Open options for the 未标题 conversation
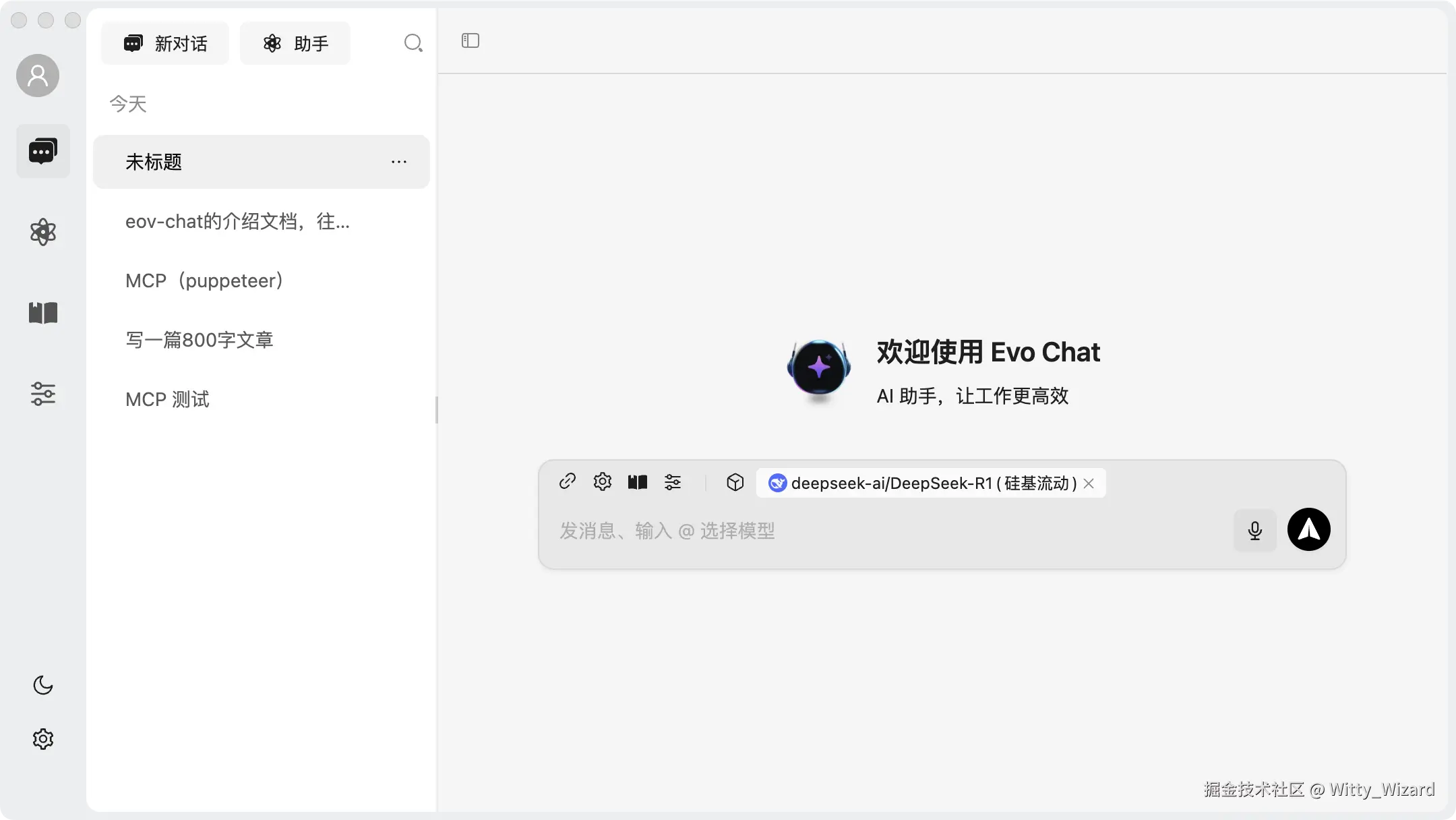The image size is (1456, 820). pos(399,162)
